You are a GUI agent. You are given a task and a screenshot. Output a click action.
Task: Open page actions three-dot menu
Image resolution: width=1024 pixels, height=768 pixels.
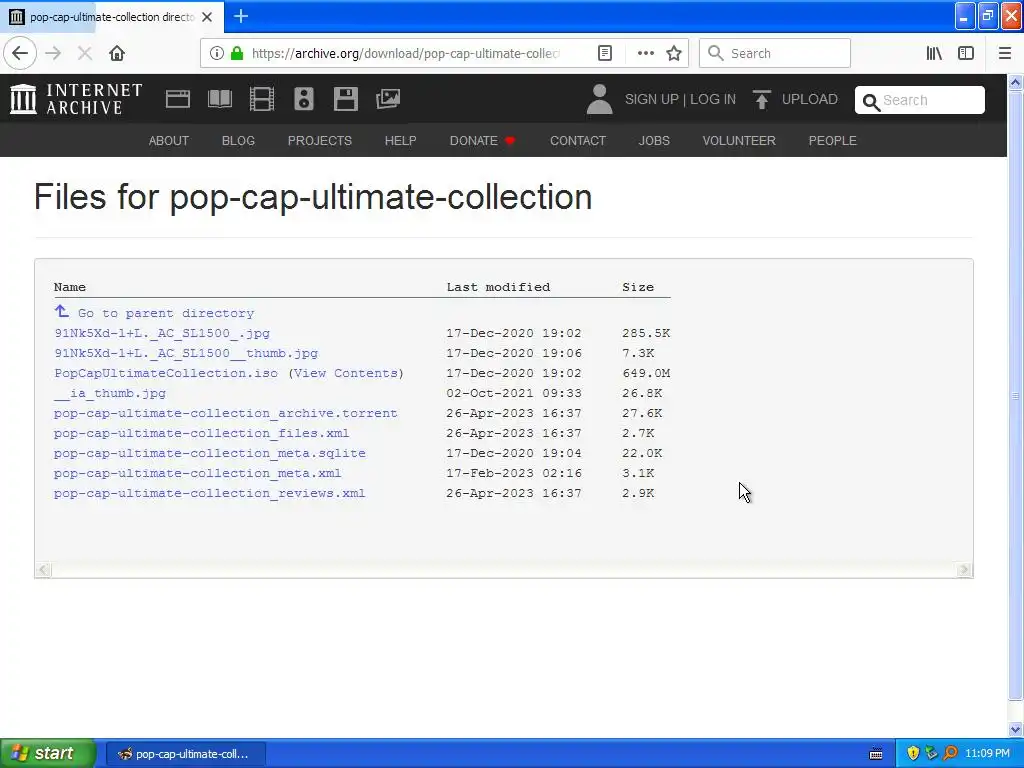645,54
